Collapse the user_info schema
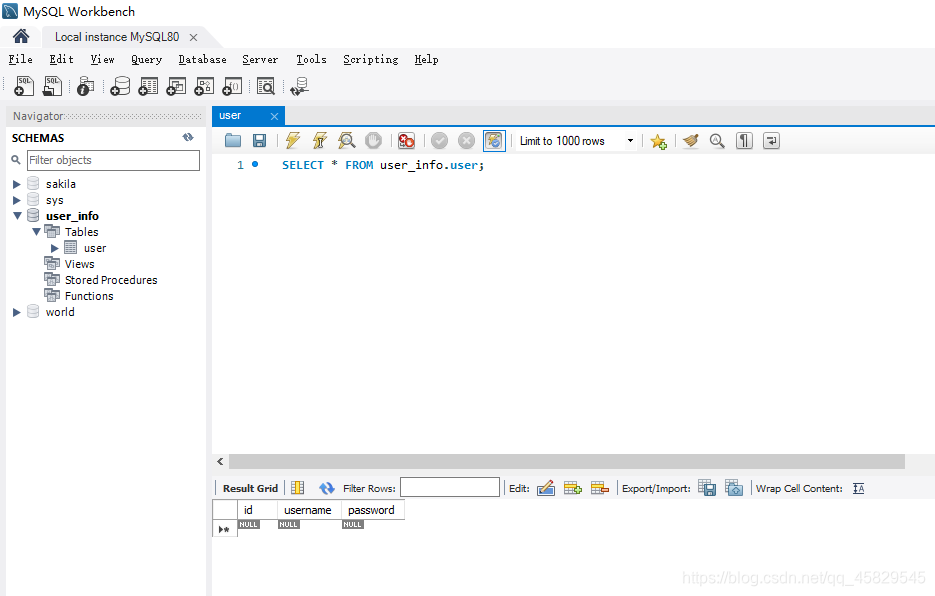The height and width of the screenshot is (596, 935). click(17, 216)
